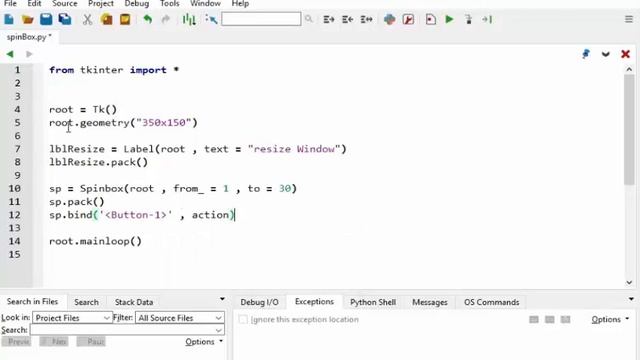Click the editor vertical scrollbar thumb

click(629, 129)
